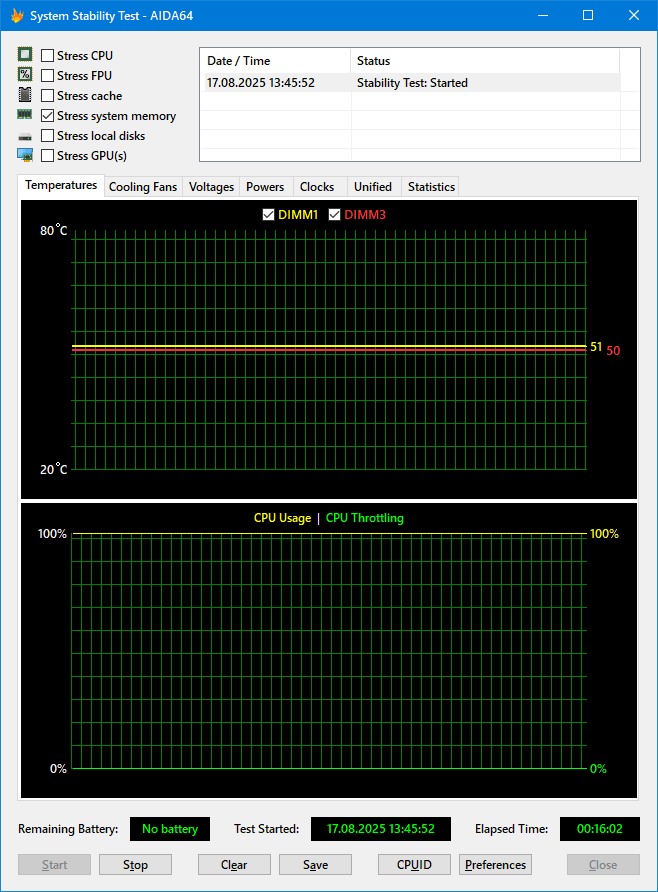The image size is (658, 892).
Task: Click the CPU Throttling legend label
Action: 365,518
